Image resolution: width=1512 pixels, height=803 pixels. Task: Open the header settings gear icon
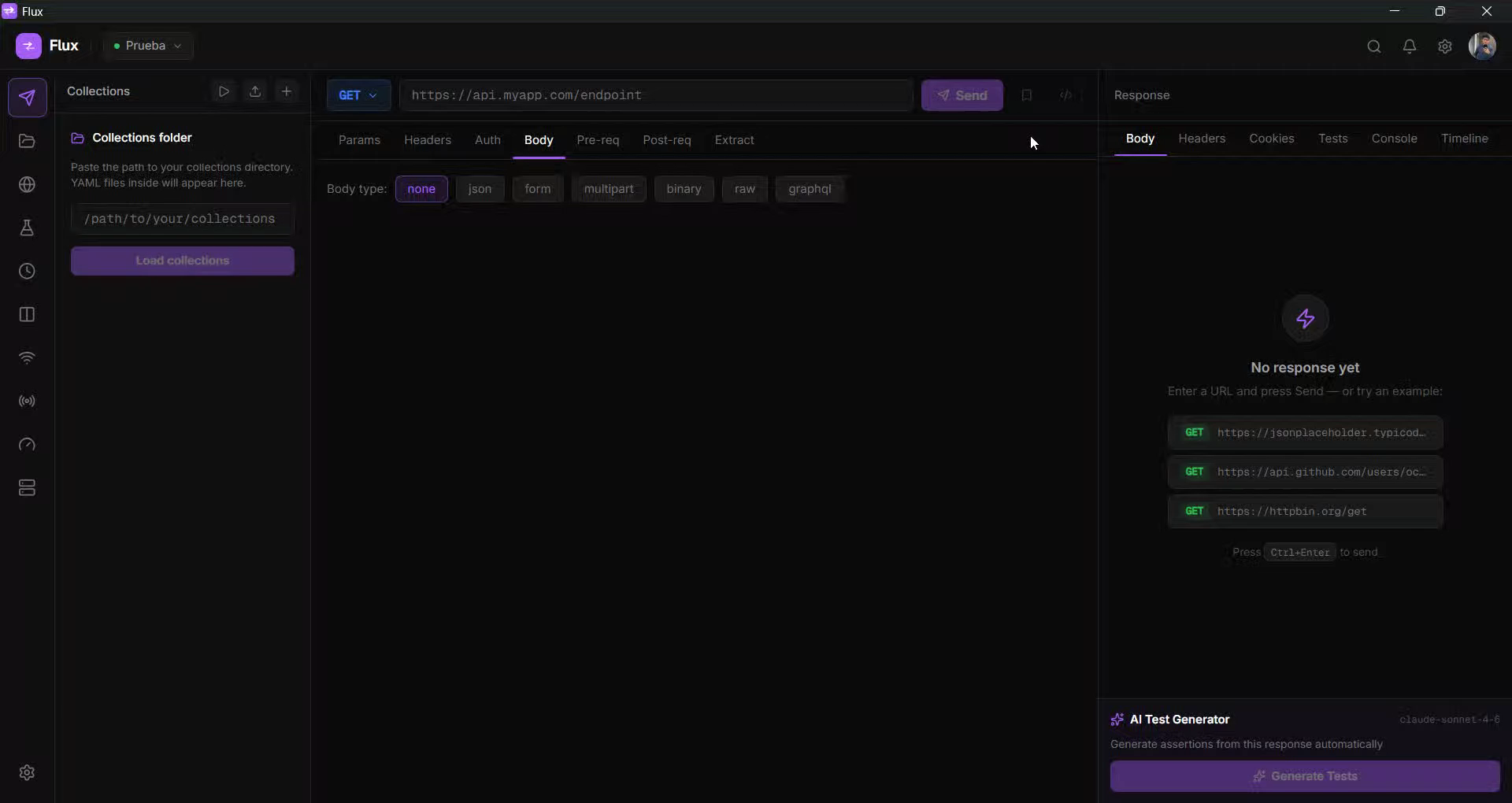tap(1445, 46)
